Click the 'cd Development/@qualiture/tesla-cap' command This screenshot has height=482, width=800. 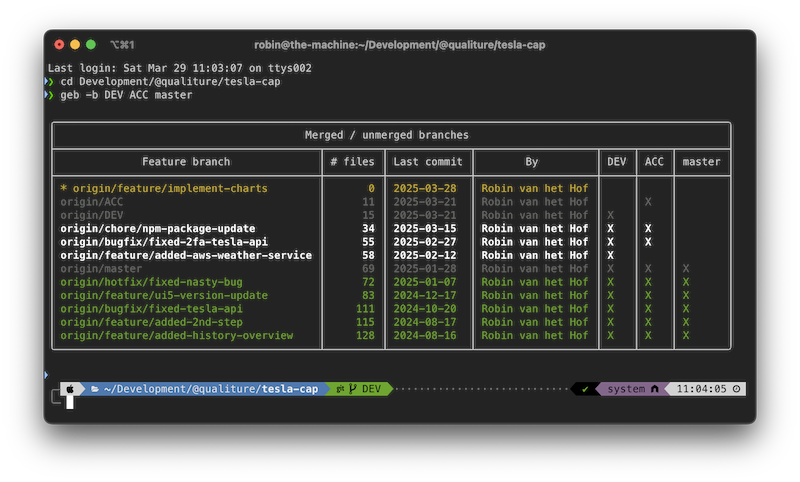pyautogui.click(x=170, y=82)
